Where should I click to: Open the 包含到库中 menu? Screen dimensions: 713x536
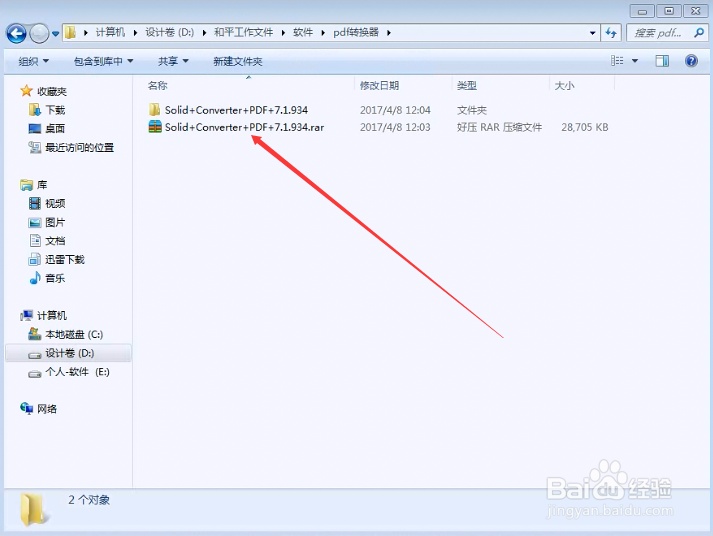click(x=103, y=61)
